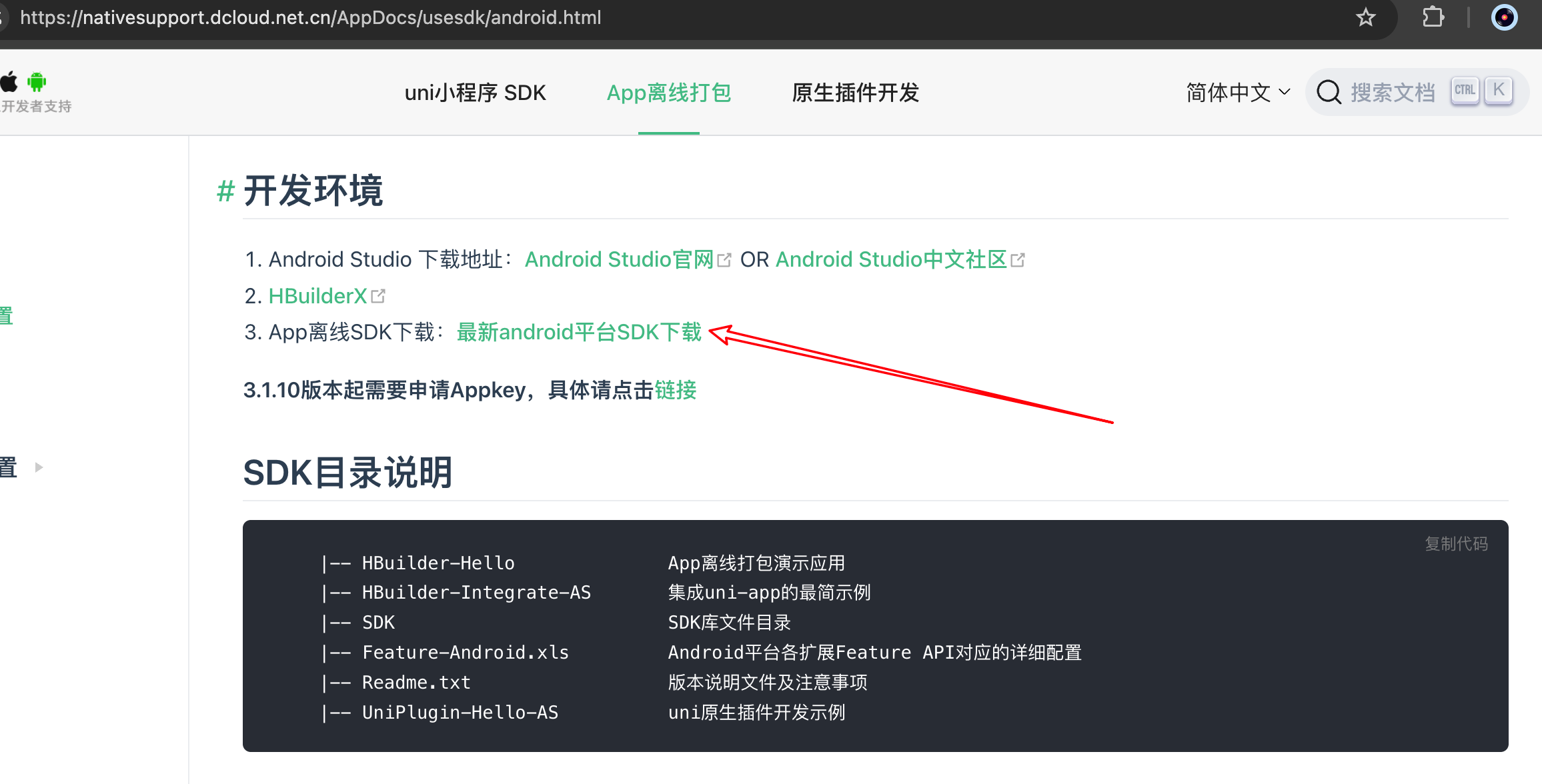Viewport: 1542px width, 784px height.
Task: Click 复制代码 to copy the code block
Action: [1456, 543]
